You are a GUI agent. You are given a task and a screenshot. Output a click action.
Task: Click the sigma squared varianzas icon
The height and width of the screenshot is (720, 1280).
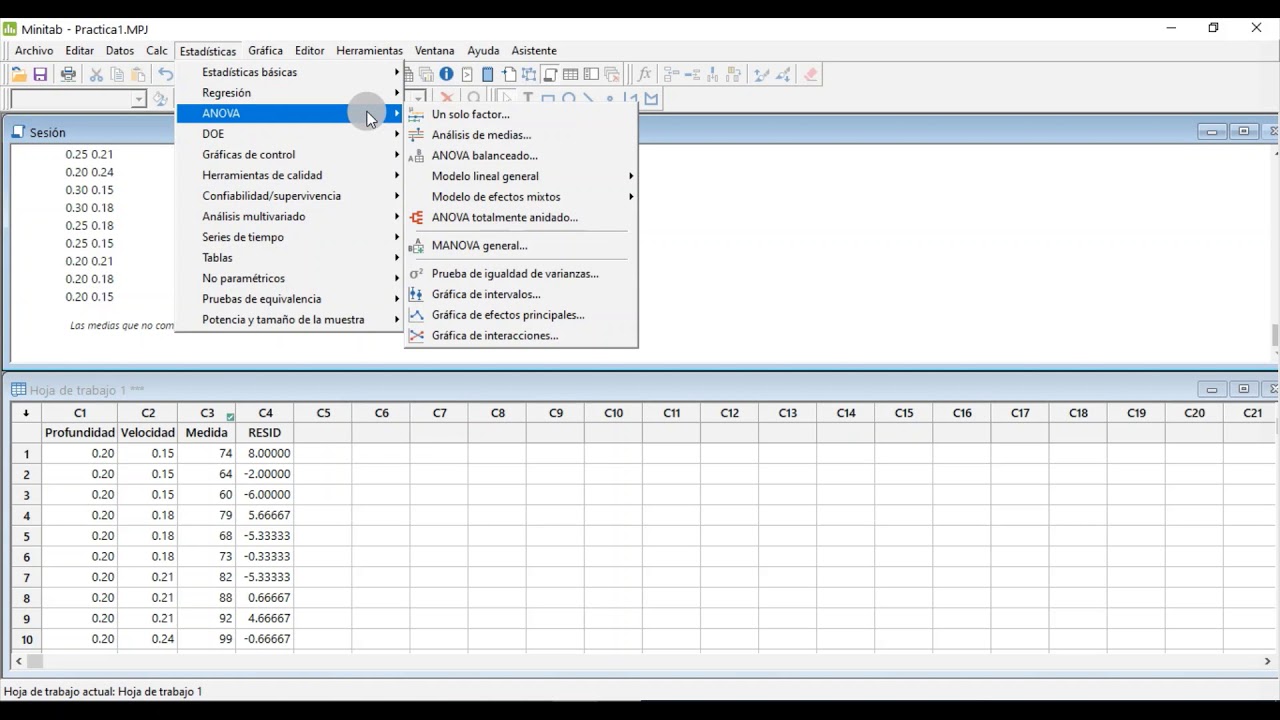click(x=416, y=274)
